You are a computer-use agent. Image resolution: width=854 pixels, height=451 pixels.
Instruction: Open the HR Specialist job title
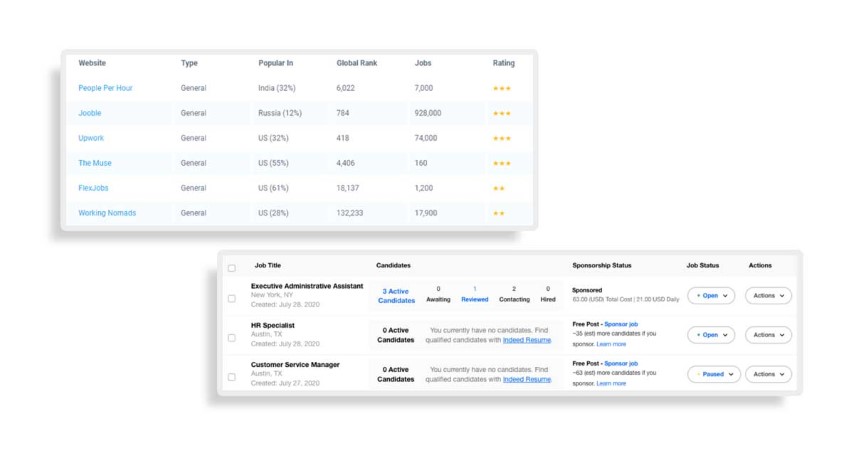coord(272,325)
